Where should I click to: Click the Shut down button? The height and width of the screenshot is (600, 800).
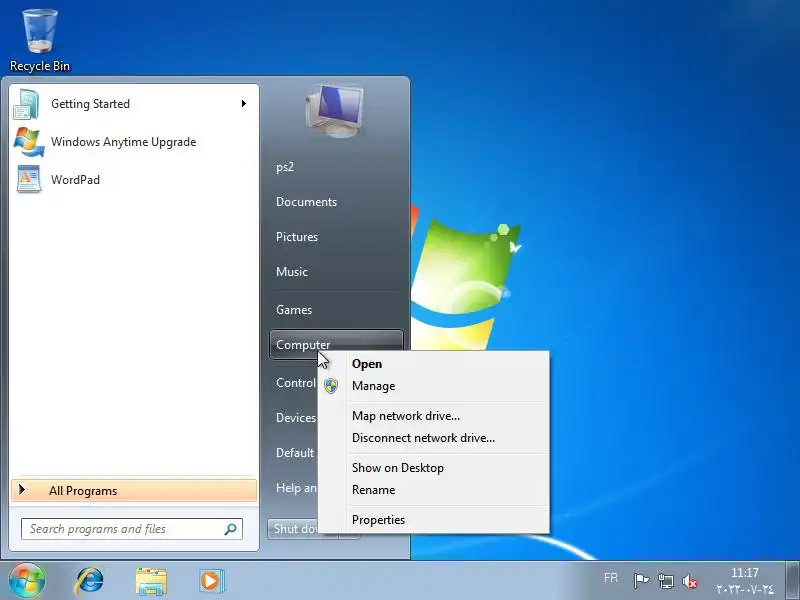(294, 529)
